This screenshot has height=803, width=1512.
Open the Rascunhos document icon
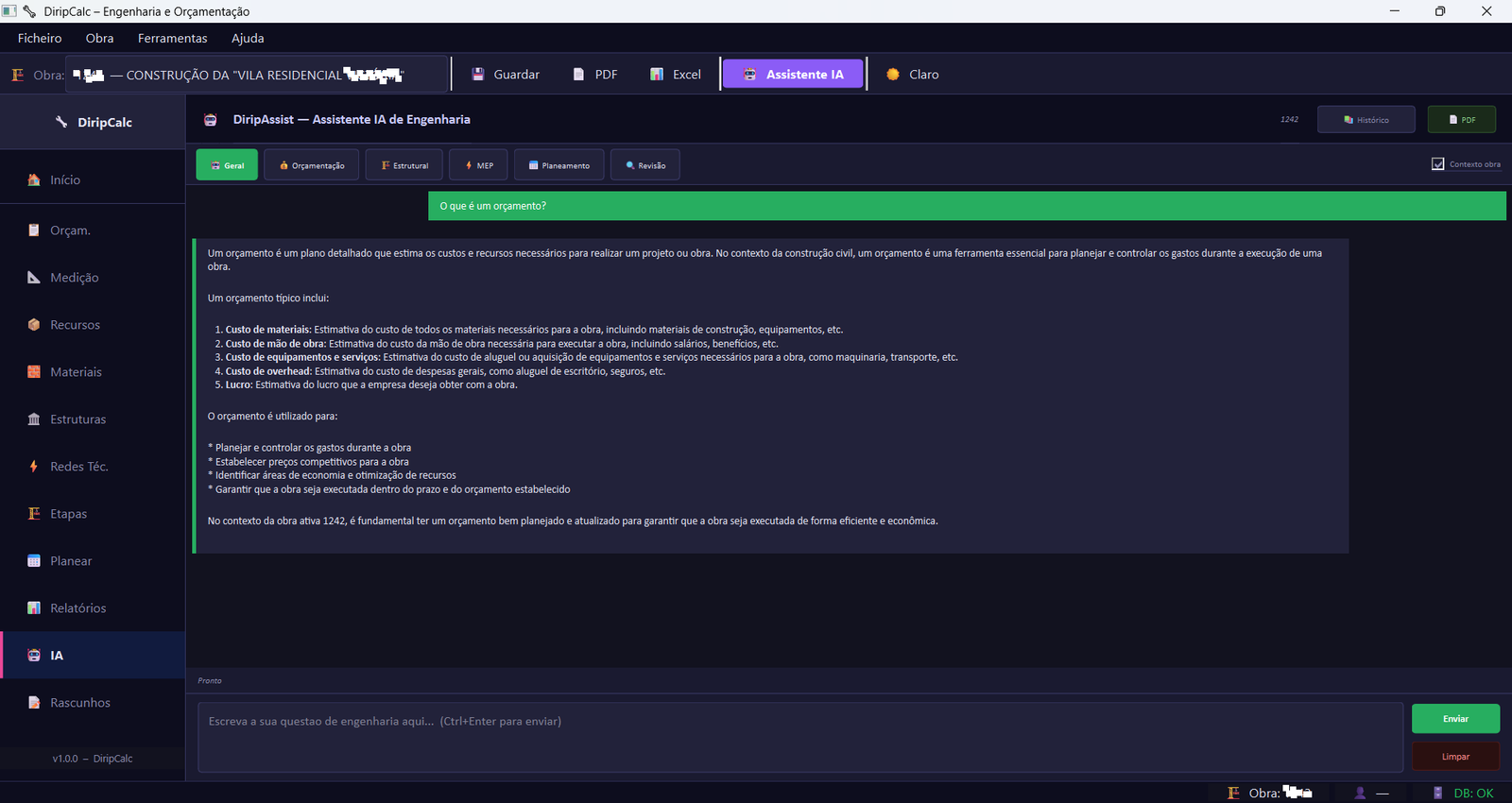[x=34, y=703]
